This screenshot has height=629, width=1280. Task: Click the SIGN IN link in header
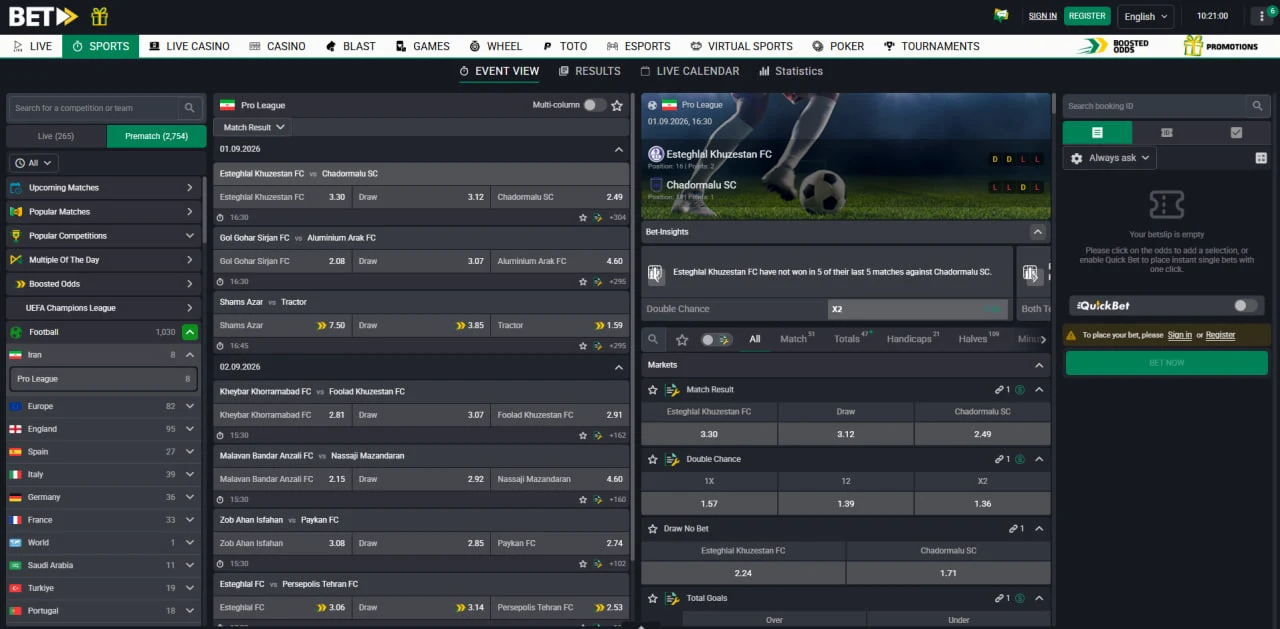(x=1043, y=16)
